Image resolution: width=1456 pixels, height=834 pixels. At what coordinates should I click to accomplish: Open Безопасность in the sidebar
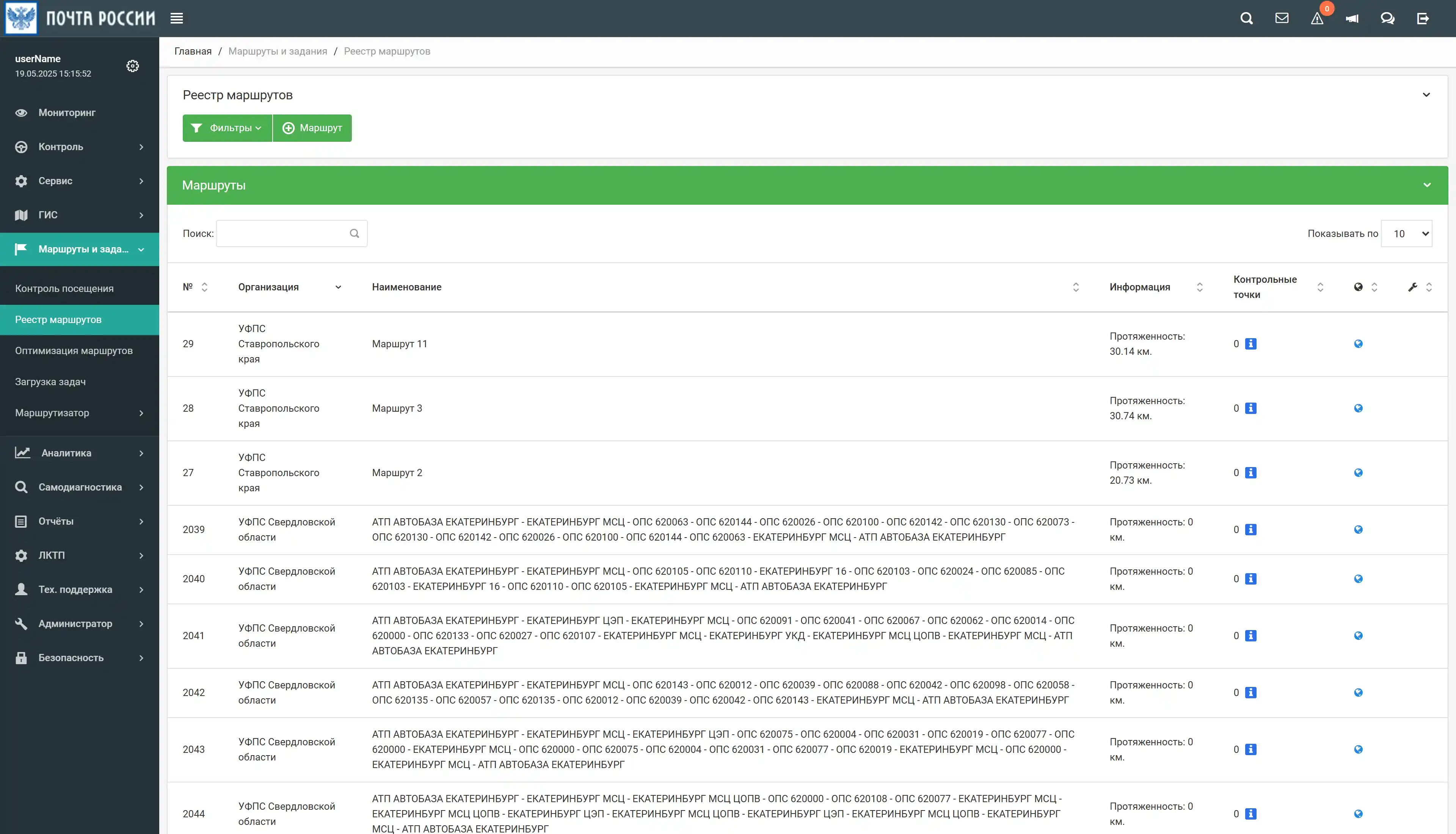coord(80,658)
